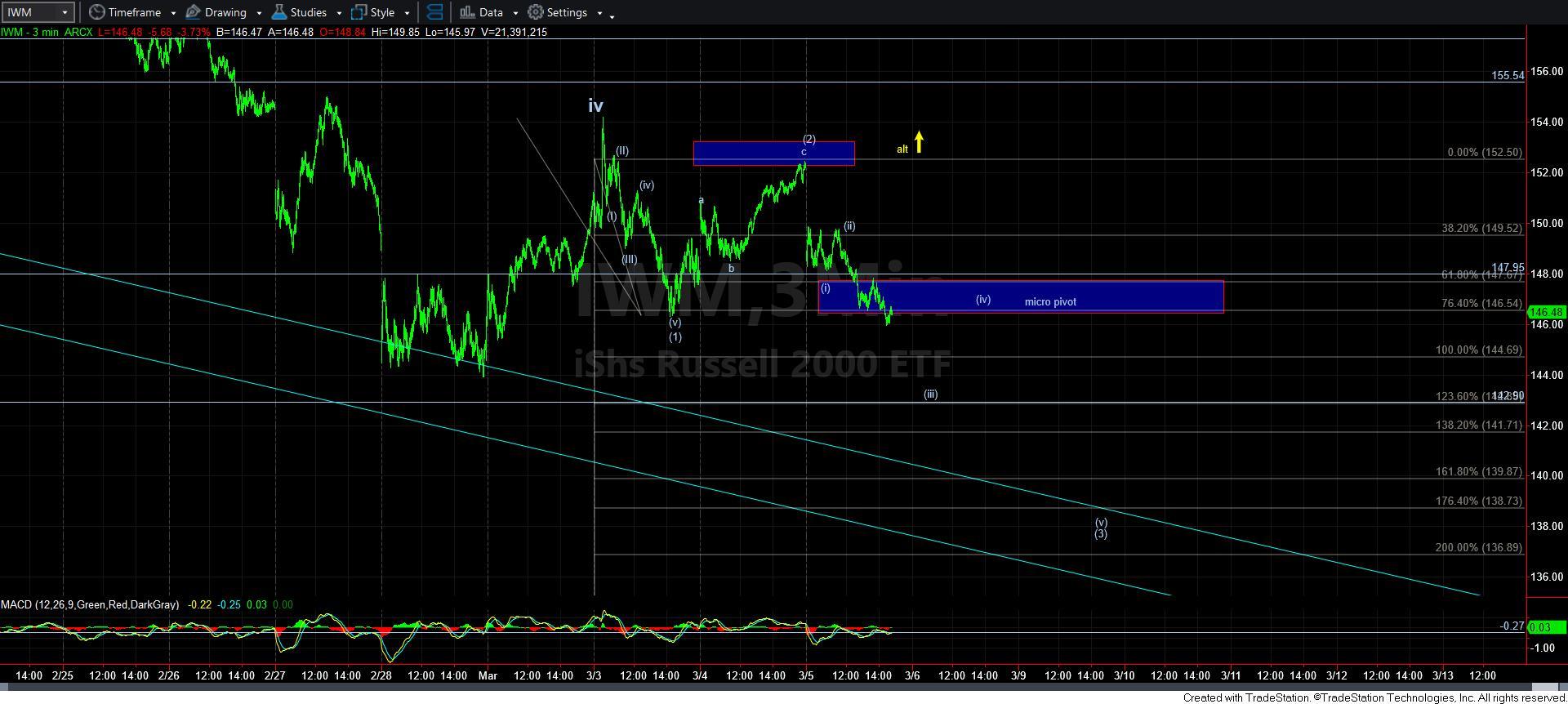Expand the Data dropdown arrow

515,13
